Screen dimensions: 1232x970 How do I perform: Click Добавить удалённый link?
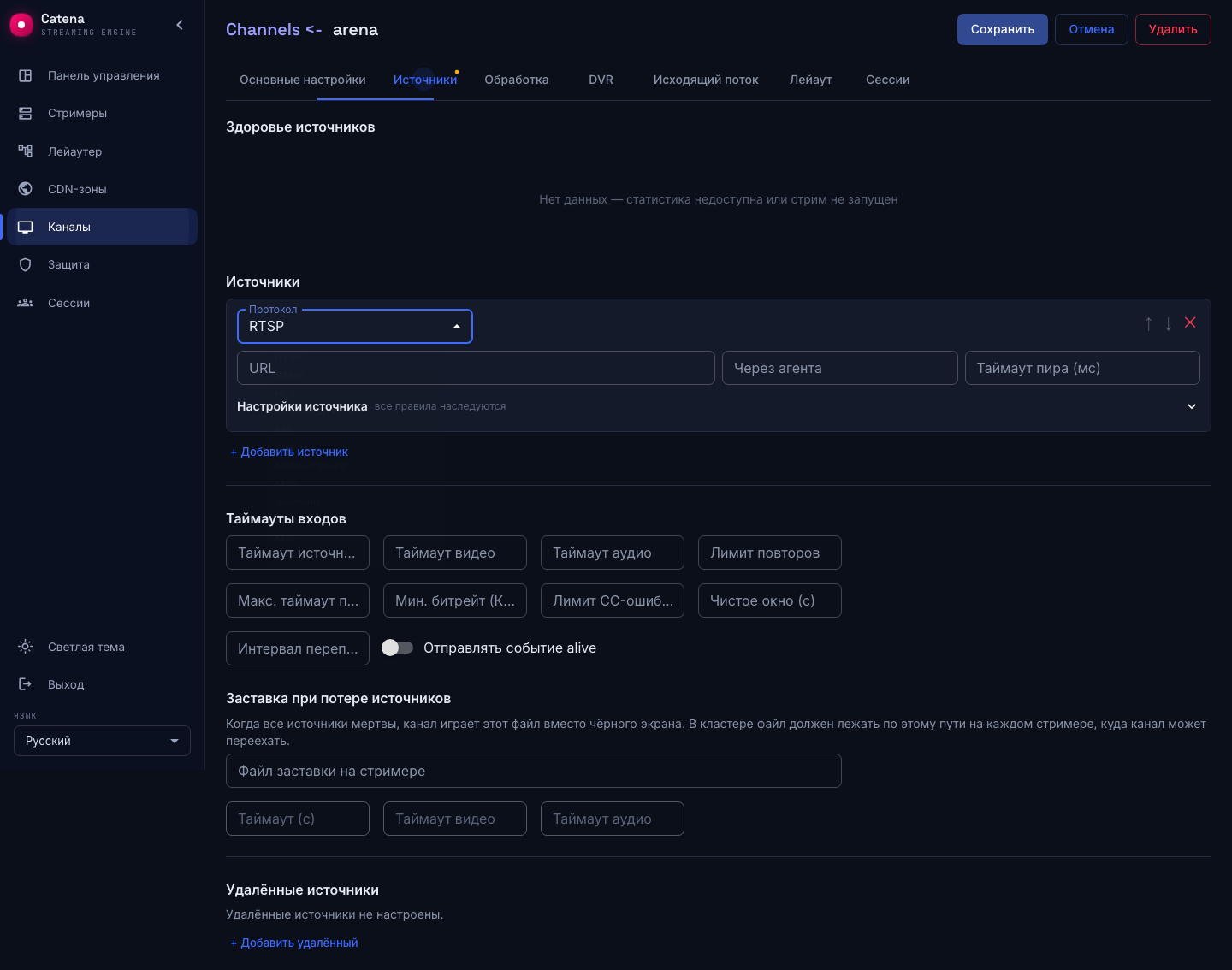294,943
